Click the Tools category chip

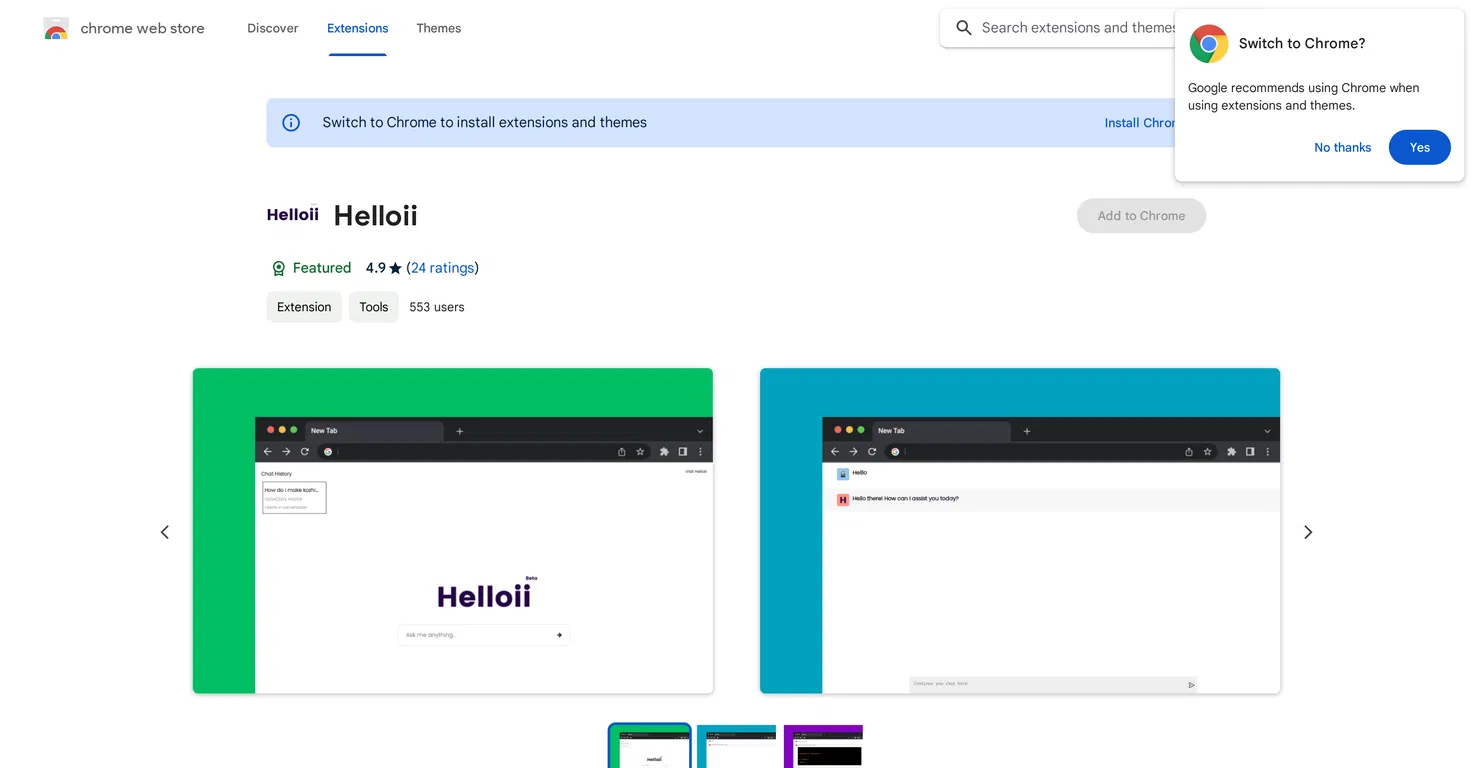pos(374,307)
